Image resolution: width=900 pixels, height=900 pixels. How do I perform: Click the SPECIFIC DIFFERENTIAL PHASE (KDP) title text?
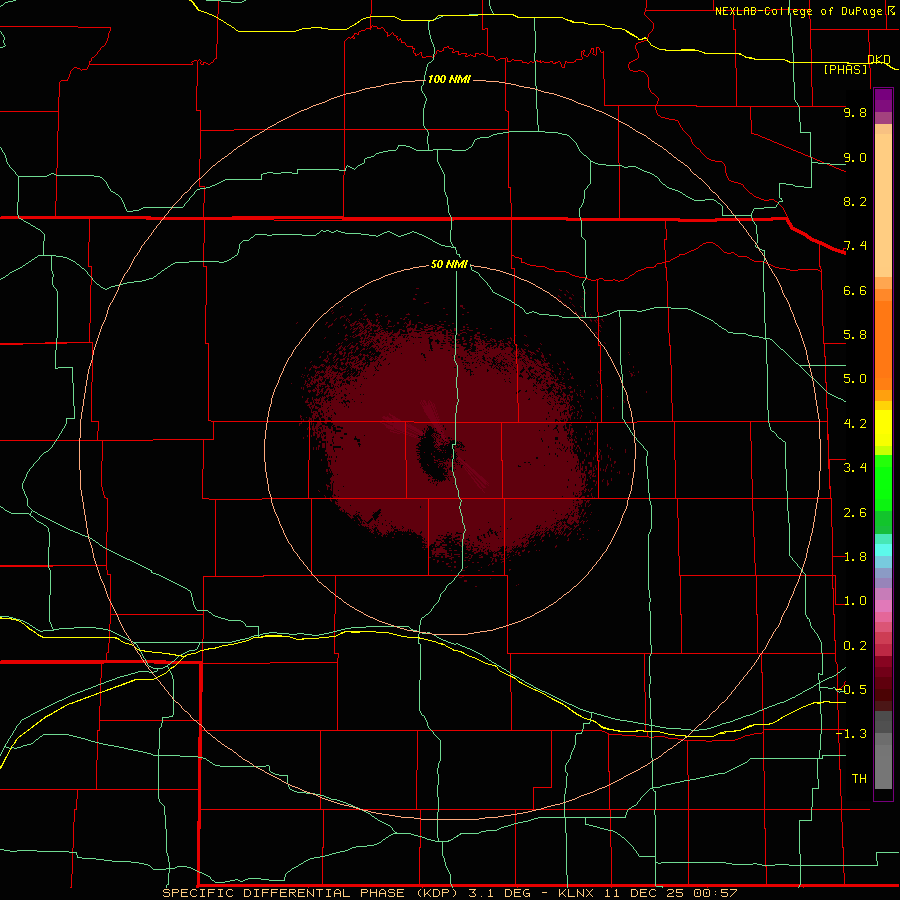click(x=310, y=893)
